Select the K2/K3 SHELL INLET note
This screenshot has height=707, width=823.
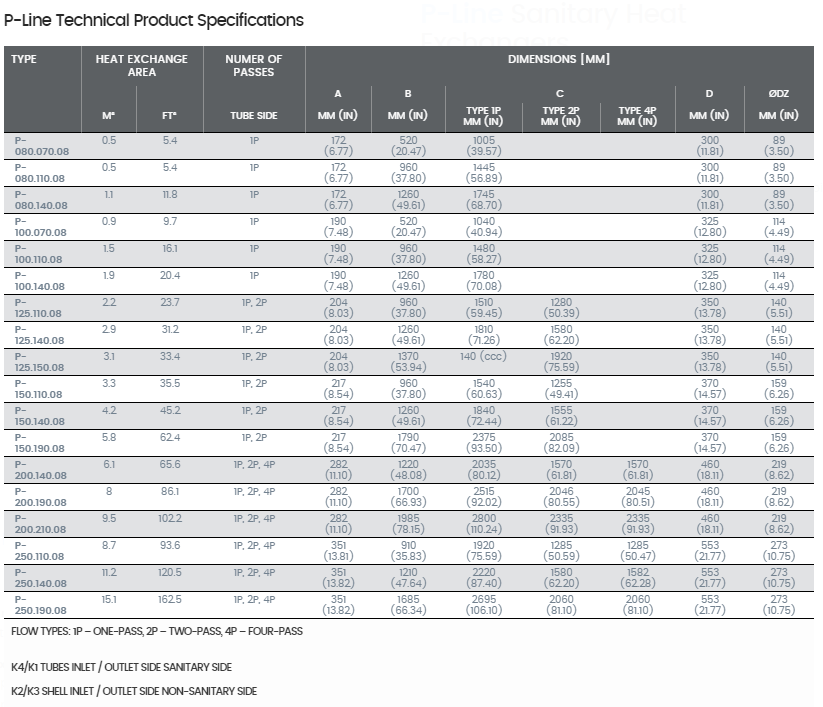click(x=134, y=691)
